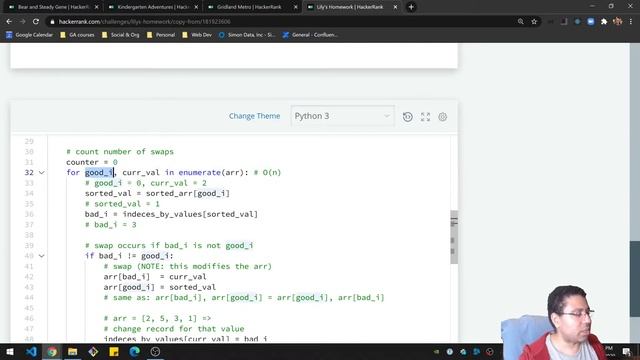This screenshot has height=360, width=640.
Task: Open Simon Data bookmark
Action: pyautogui.click(x=247, y=35)
